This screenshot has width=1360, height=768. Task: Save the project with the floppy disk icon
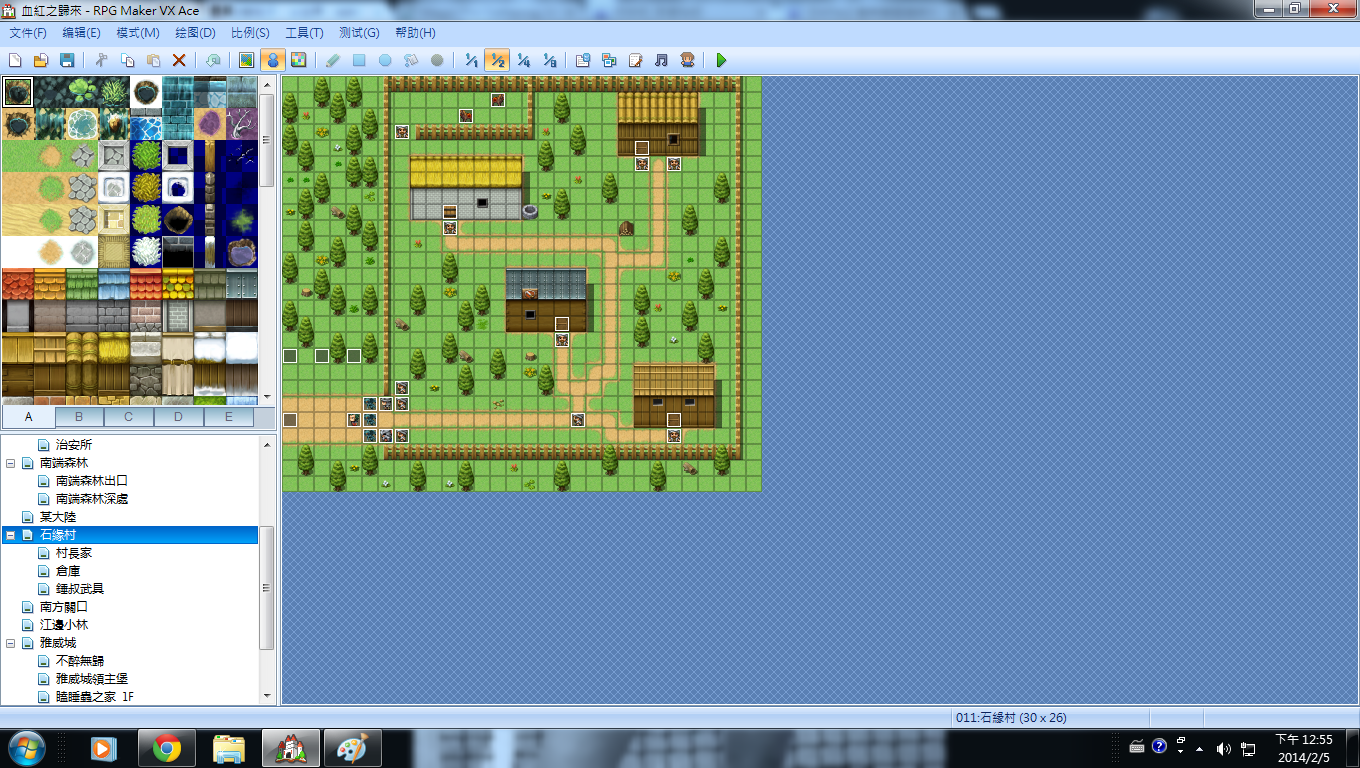point(67,60)
